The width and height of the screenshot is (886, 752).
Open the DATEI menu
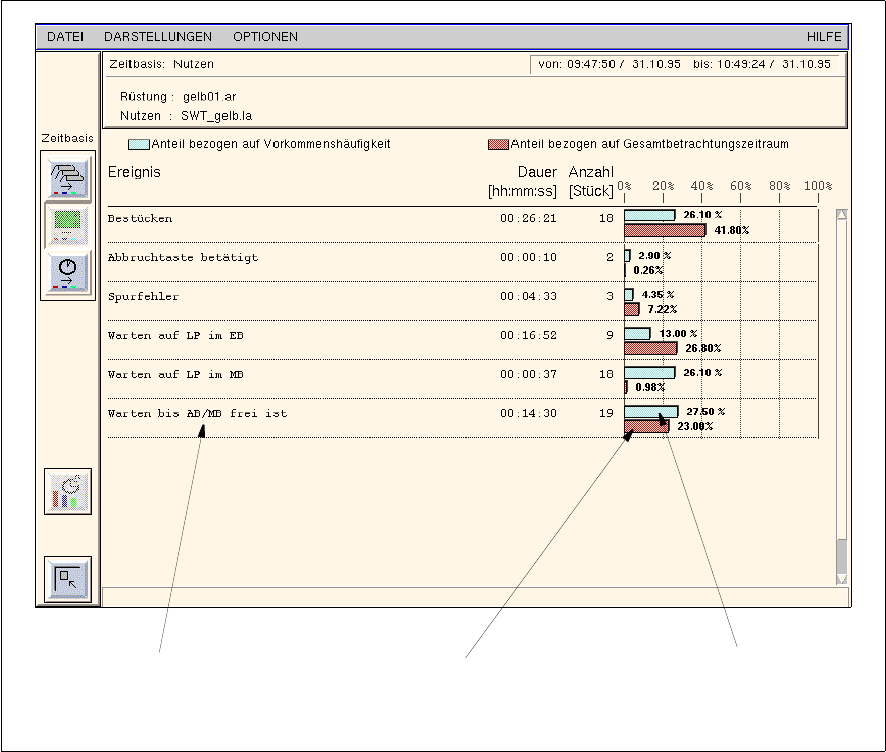pos(66,37)
